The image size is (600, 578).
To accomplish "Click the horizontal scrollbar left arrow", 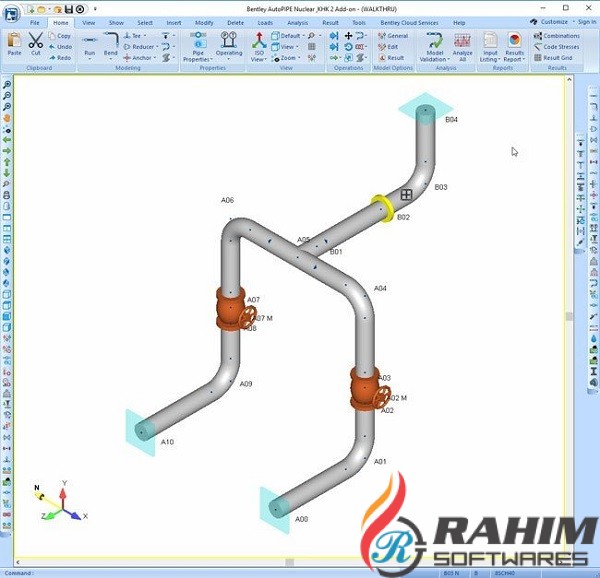I will [x=18, y=562].
